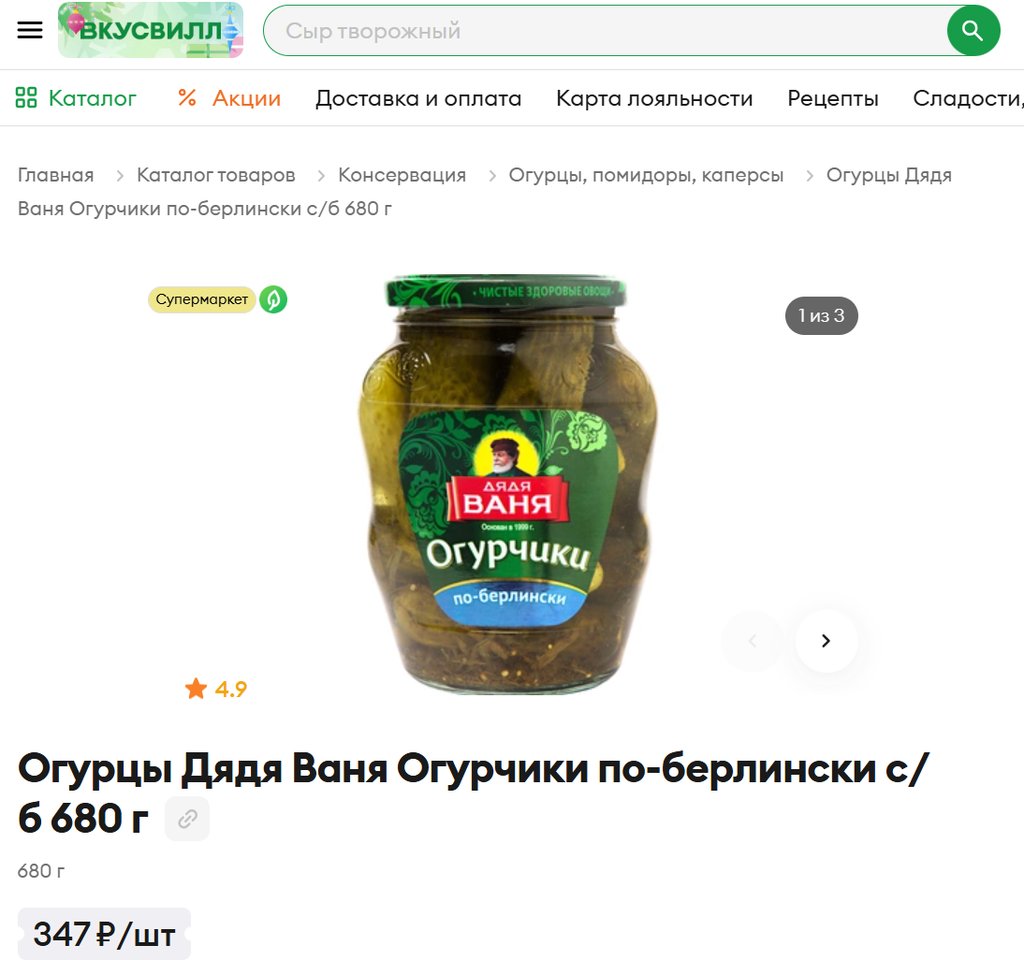The width and height of the screenshot is (1024, 960).
Task: Open Доставка и оплата menu item
Action: click(x=419, y=98)
